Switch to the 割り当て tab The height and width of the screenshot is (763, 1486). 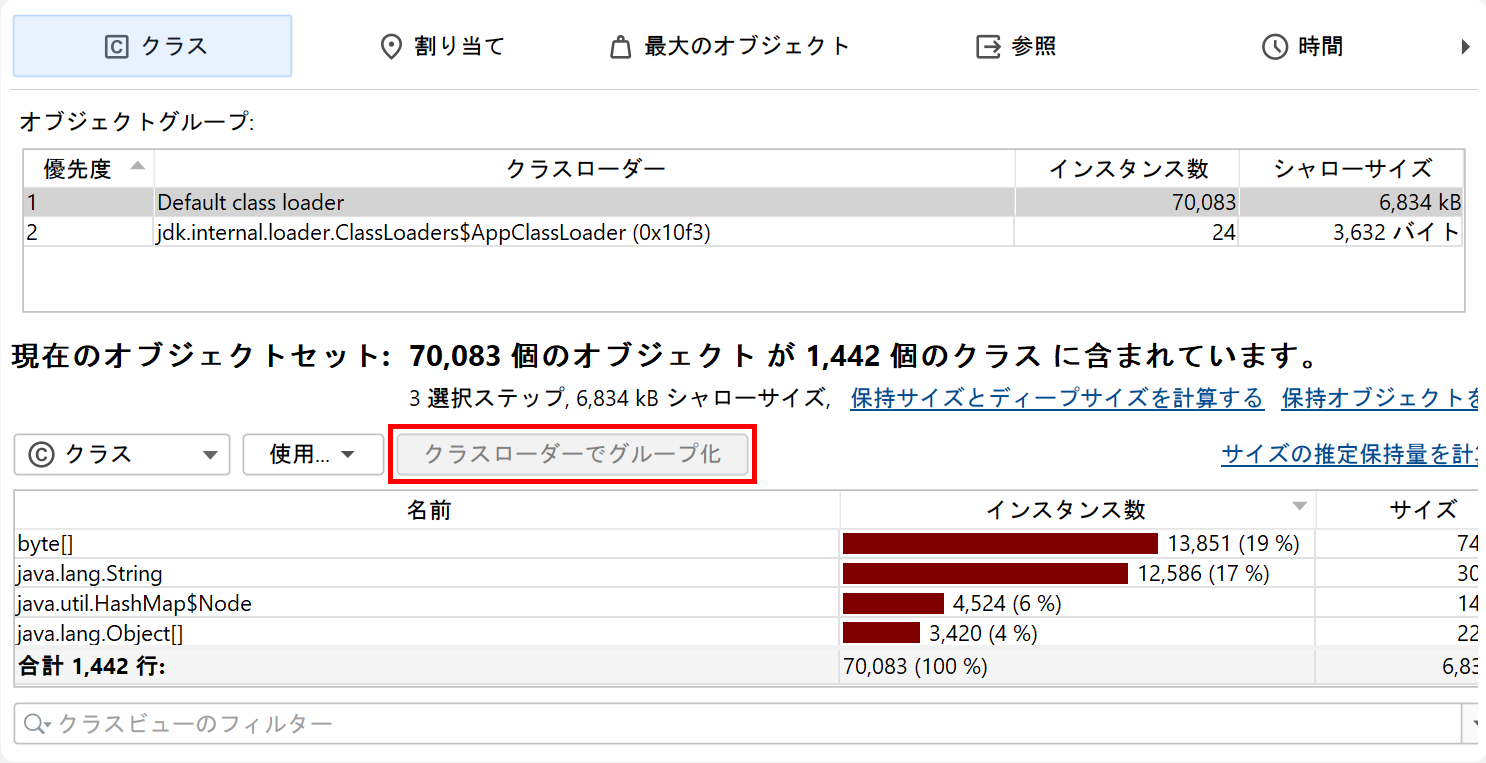[x=443, y=46]
